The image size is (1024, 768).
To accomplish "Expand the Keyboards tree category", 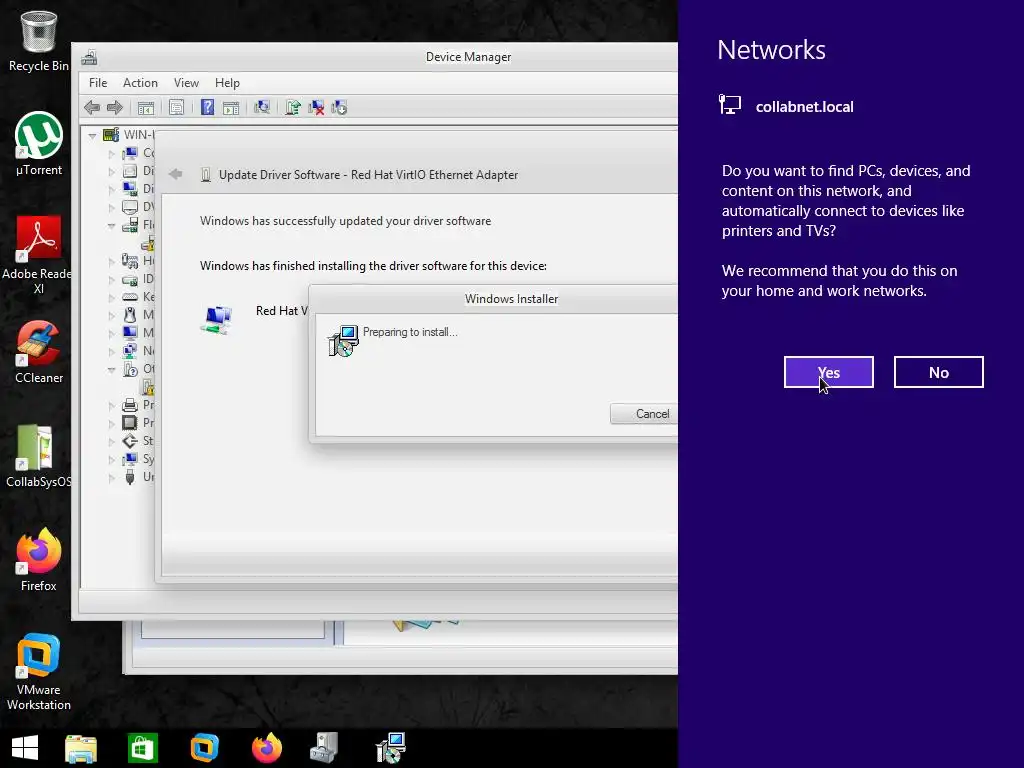I will [x=112, y=297].
